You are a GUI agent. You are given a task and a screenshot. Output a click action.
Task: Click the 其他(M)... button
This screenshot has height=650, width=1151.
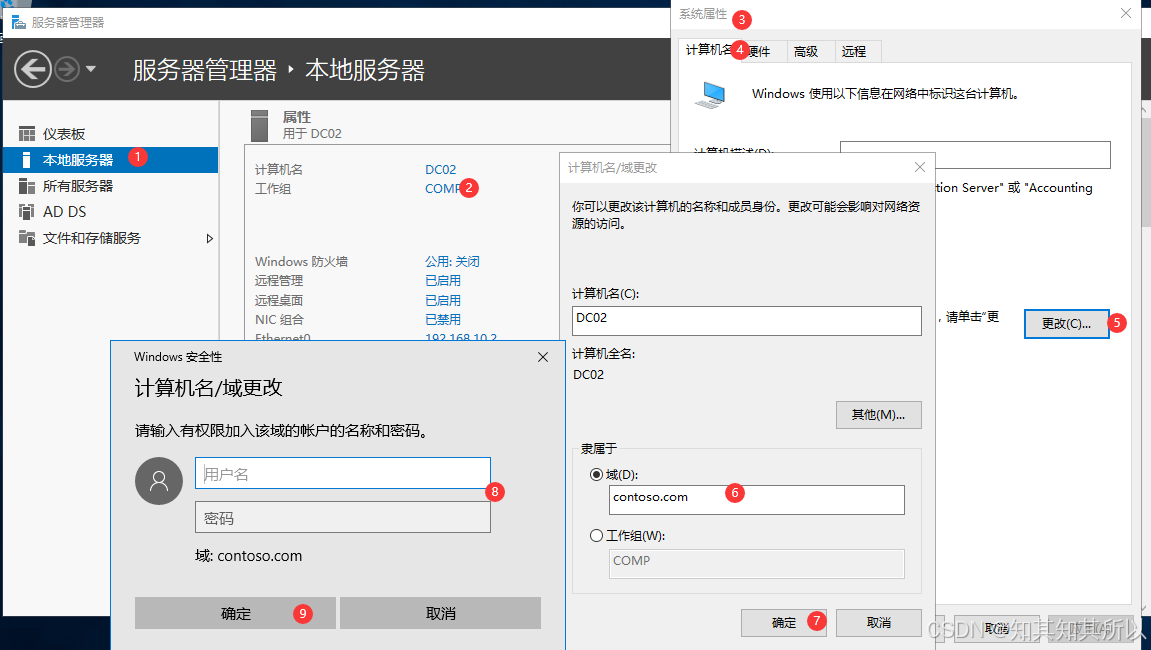pos(878,415)
